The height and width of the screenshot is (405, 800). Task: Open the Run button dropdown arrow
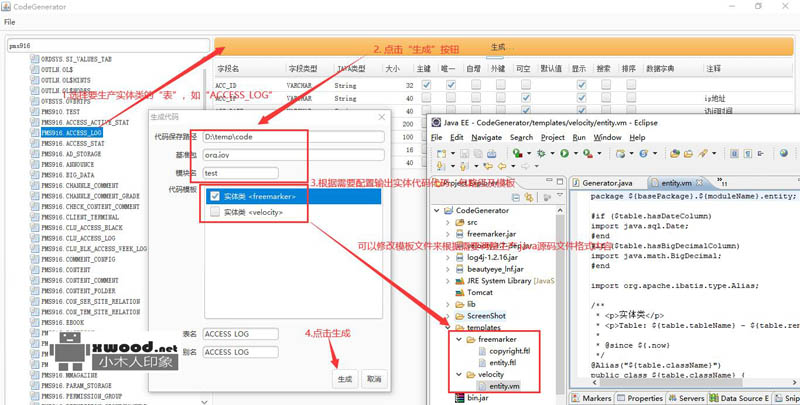click(x=576, y=154)
